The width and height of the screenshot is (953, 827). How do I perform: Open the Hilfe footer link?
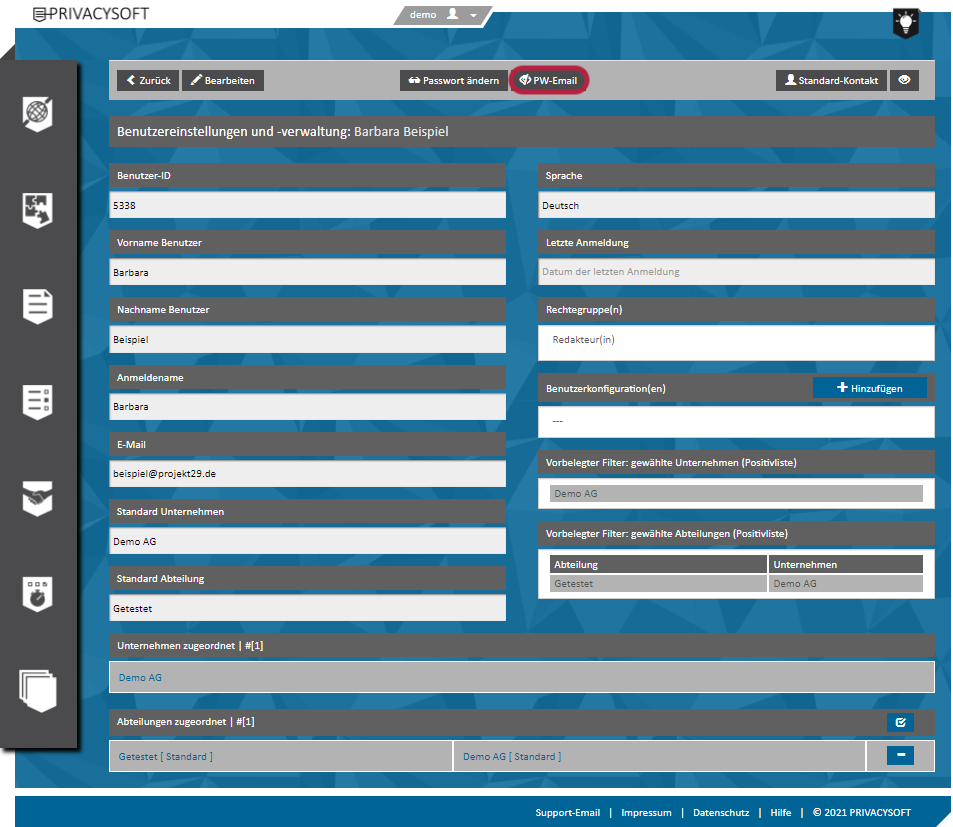coord(780,813)
